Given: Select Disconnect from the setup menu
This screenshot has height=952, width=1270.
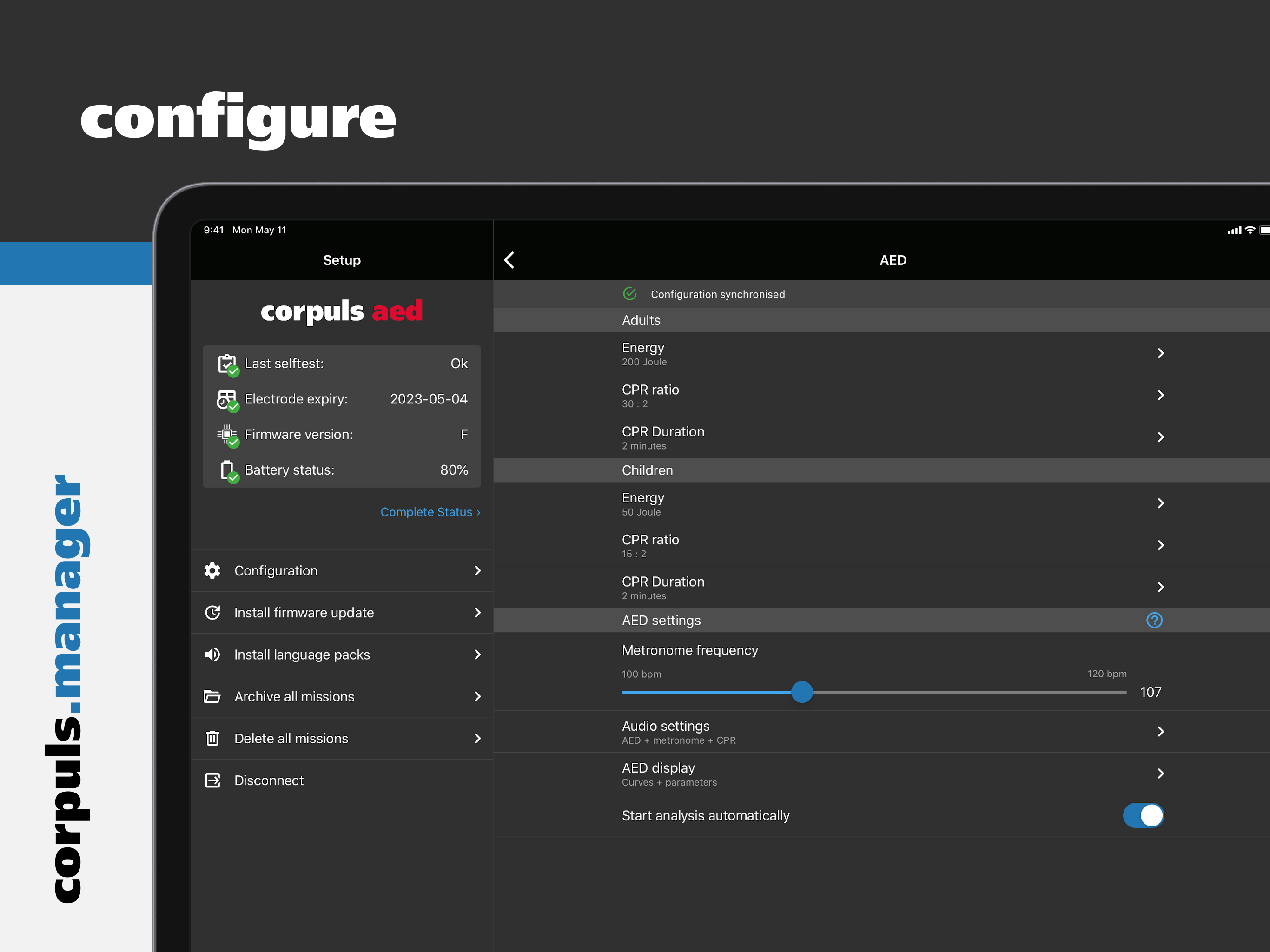Looking at the screenshot, I should pos(342,780).
